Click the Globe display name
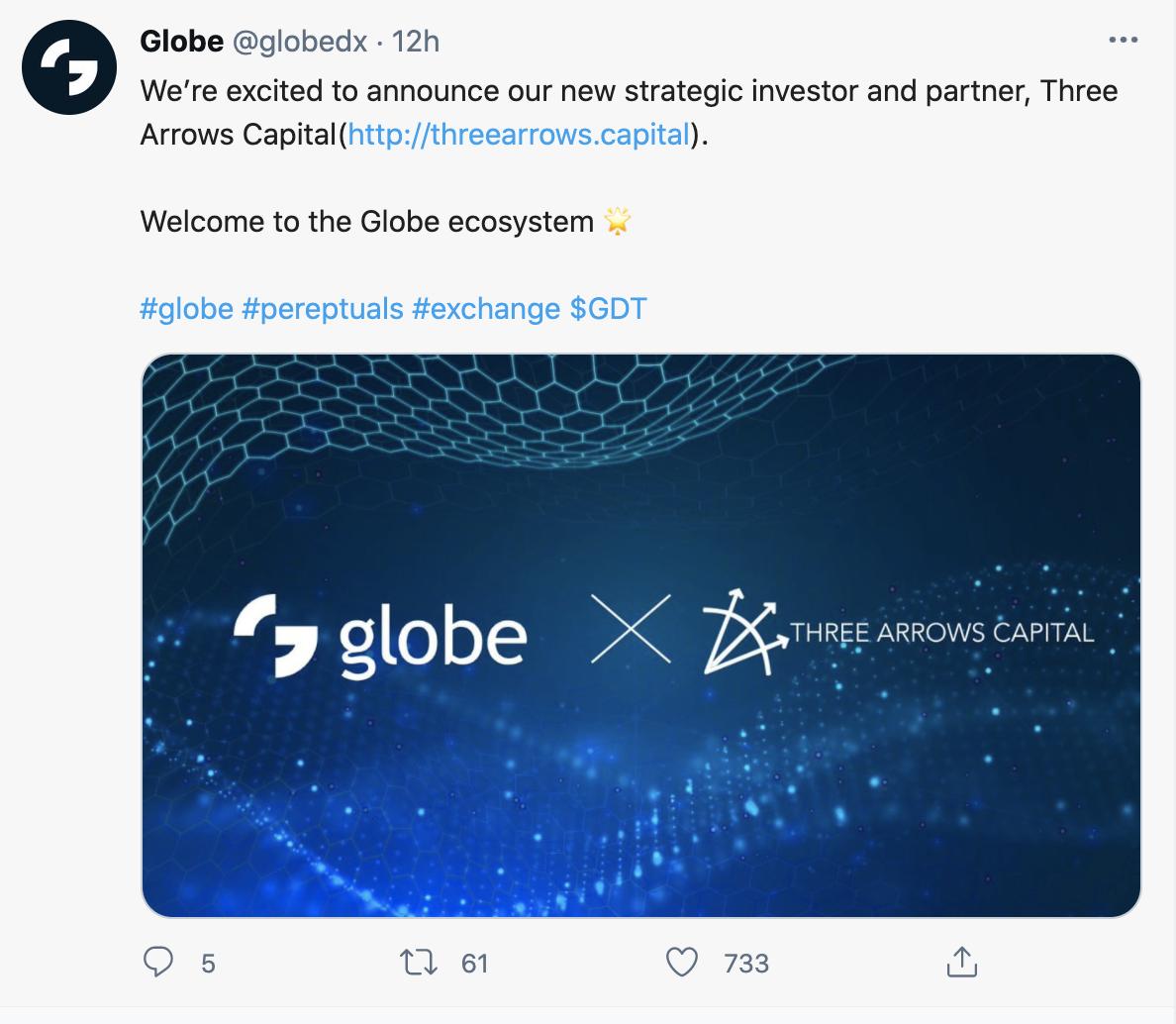This screenshot has height=1024, width=1176. (181, 42)
